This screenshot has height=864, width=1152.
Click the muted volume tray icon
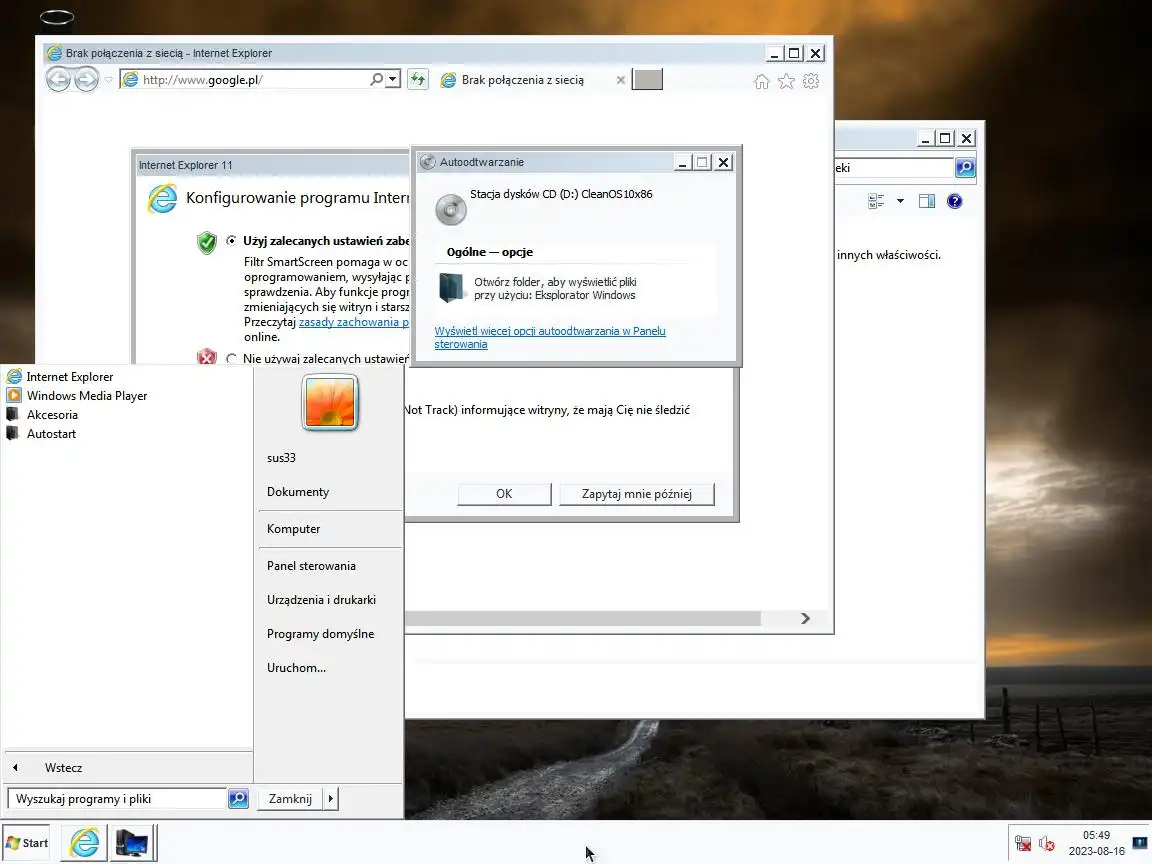1047,843
